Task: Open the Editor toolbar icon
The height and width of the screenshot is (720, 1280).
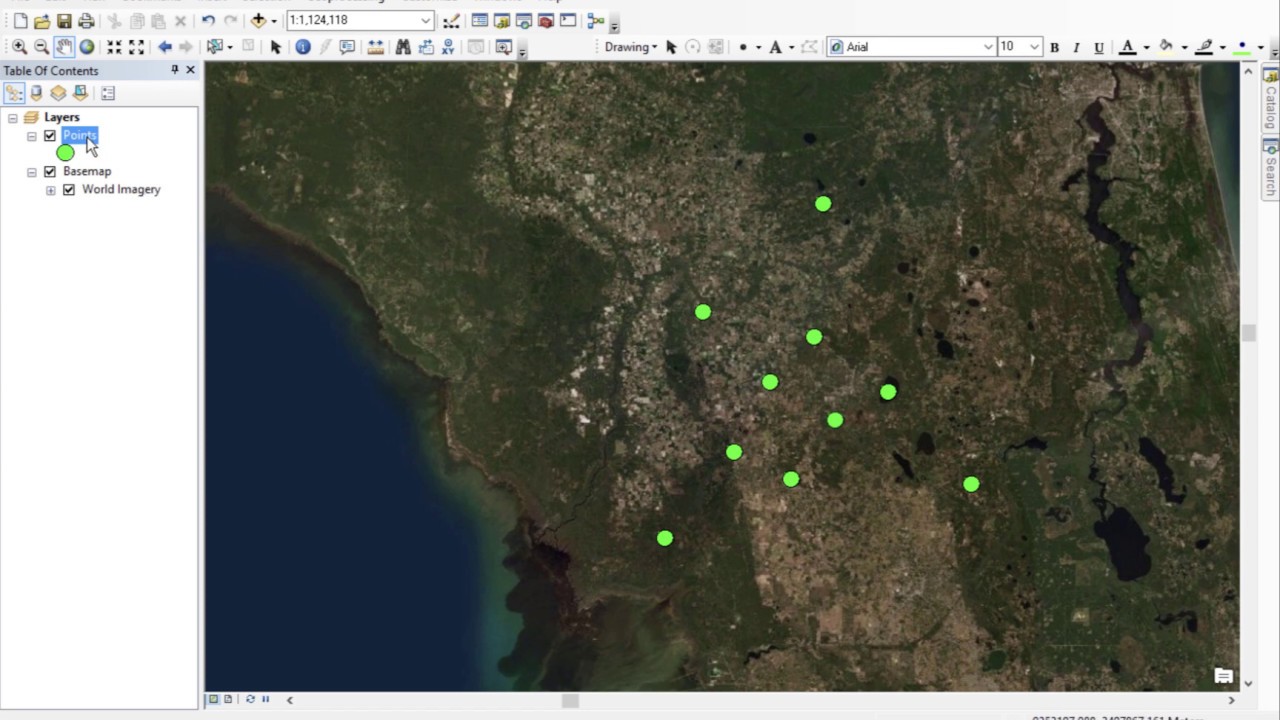Action: click(x=452, y=21)
